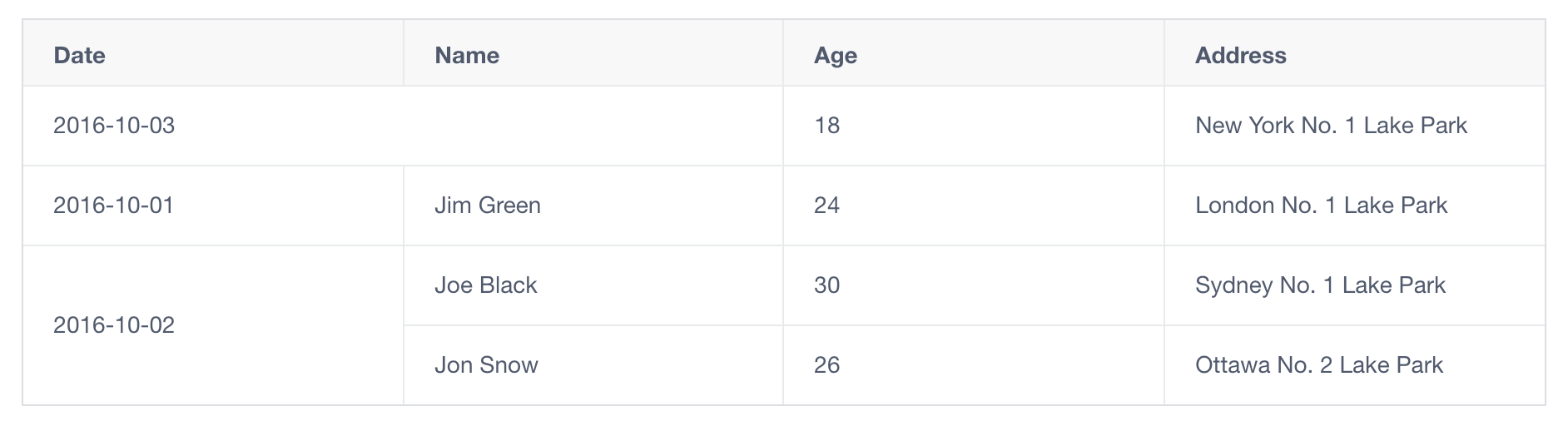Select the merged 2016-10-02 date cell
Screen dimensions: 1568x431
click(x=213, y=325)
